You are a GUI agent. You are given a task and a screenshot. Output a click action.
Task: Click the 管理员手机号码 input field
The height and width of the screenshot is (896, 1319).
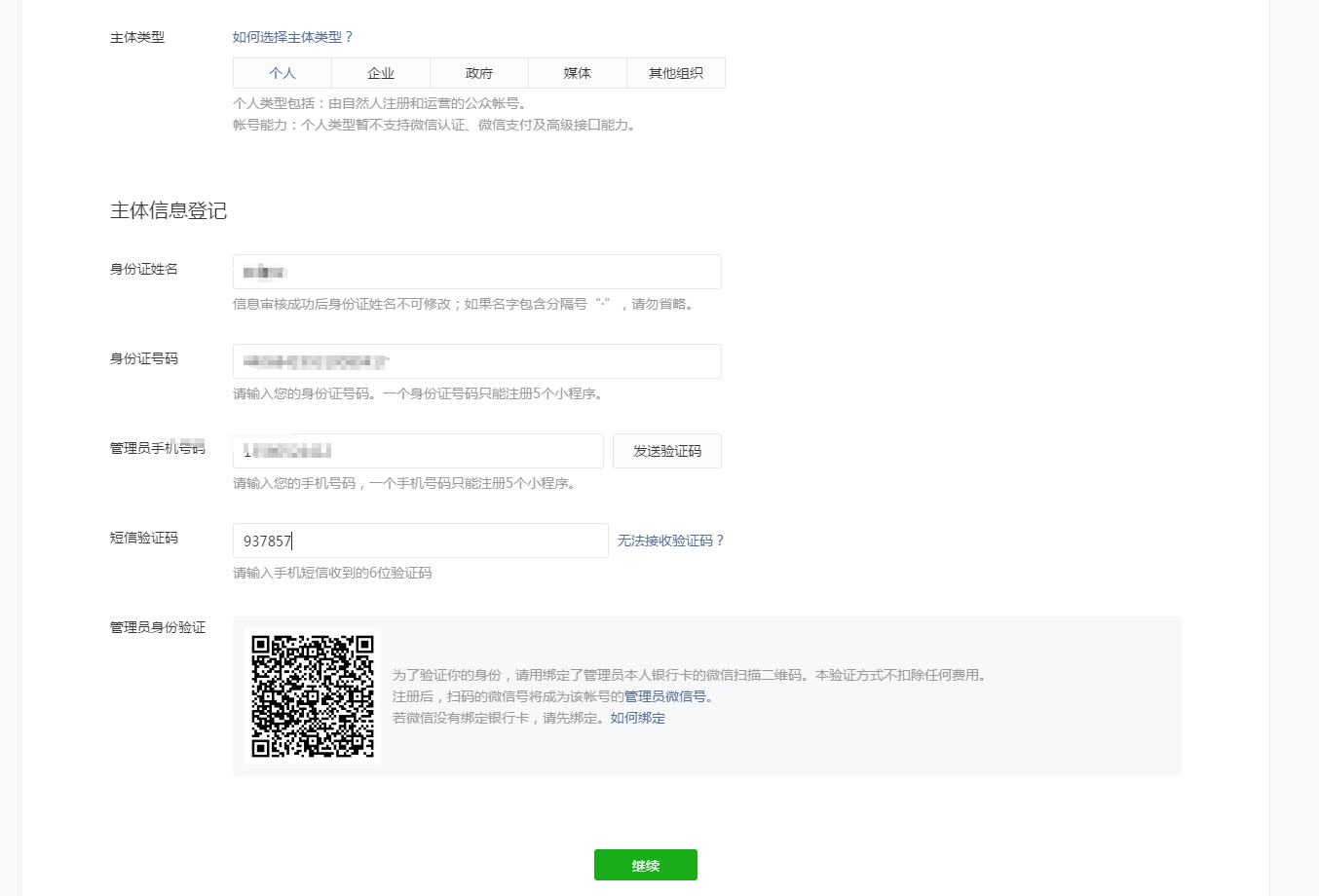pos(418,451)
